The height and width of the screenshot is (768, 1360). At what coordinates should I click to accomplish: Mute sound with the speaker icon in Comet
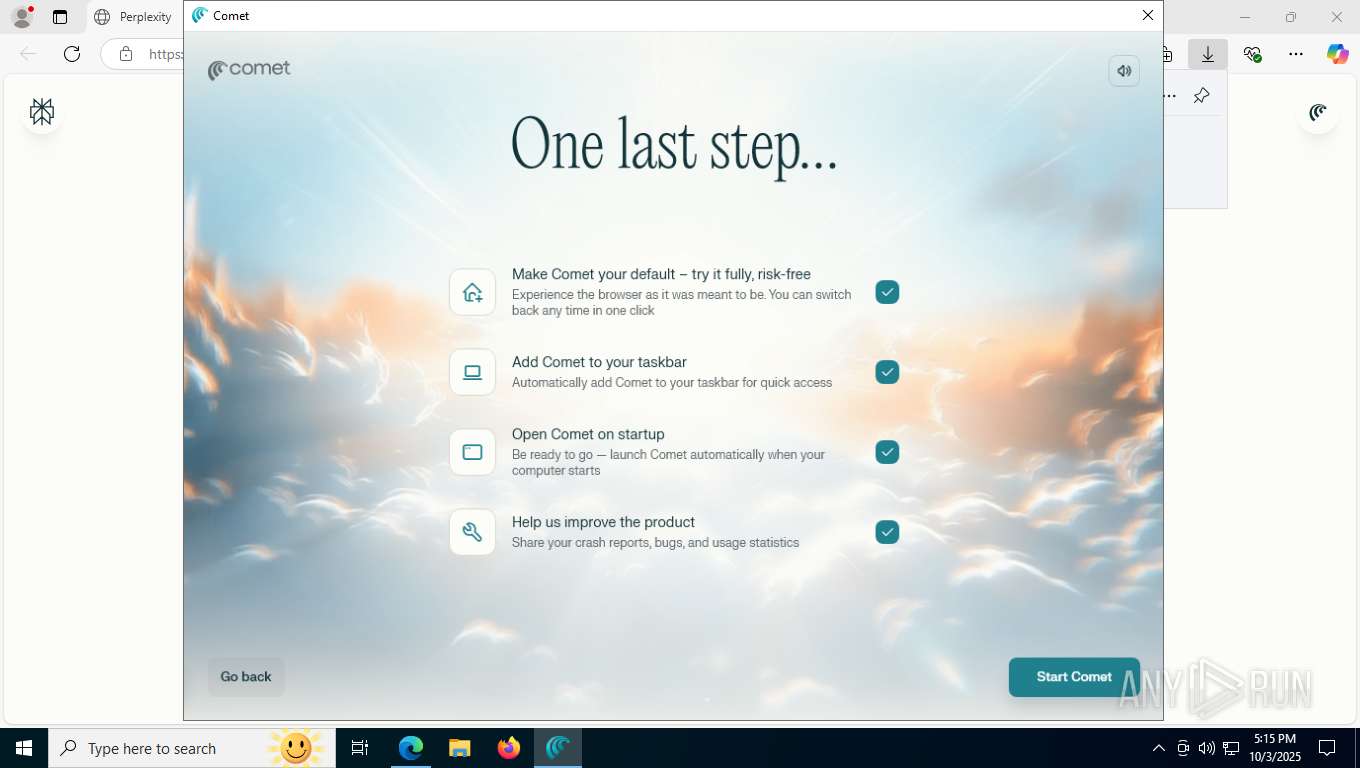point(1124,71)
